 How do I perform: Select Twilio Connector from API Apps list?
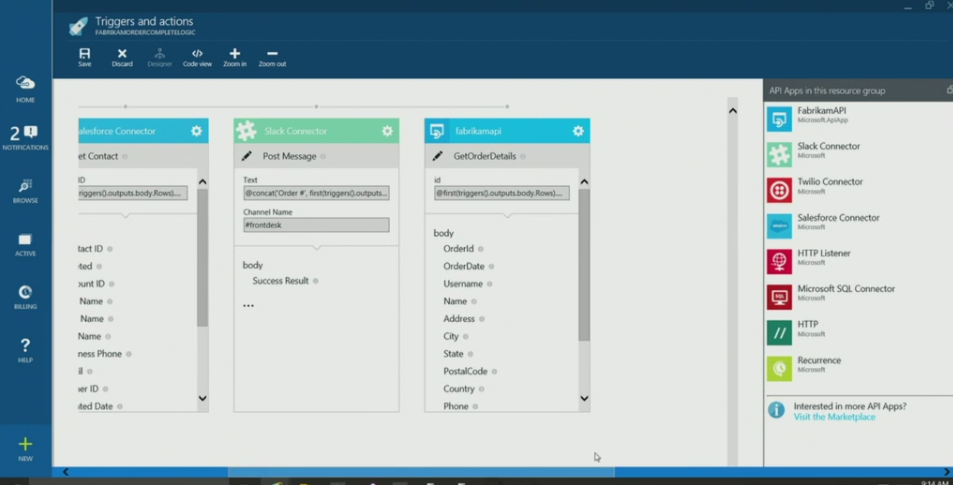click(x=828, y=186)
